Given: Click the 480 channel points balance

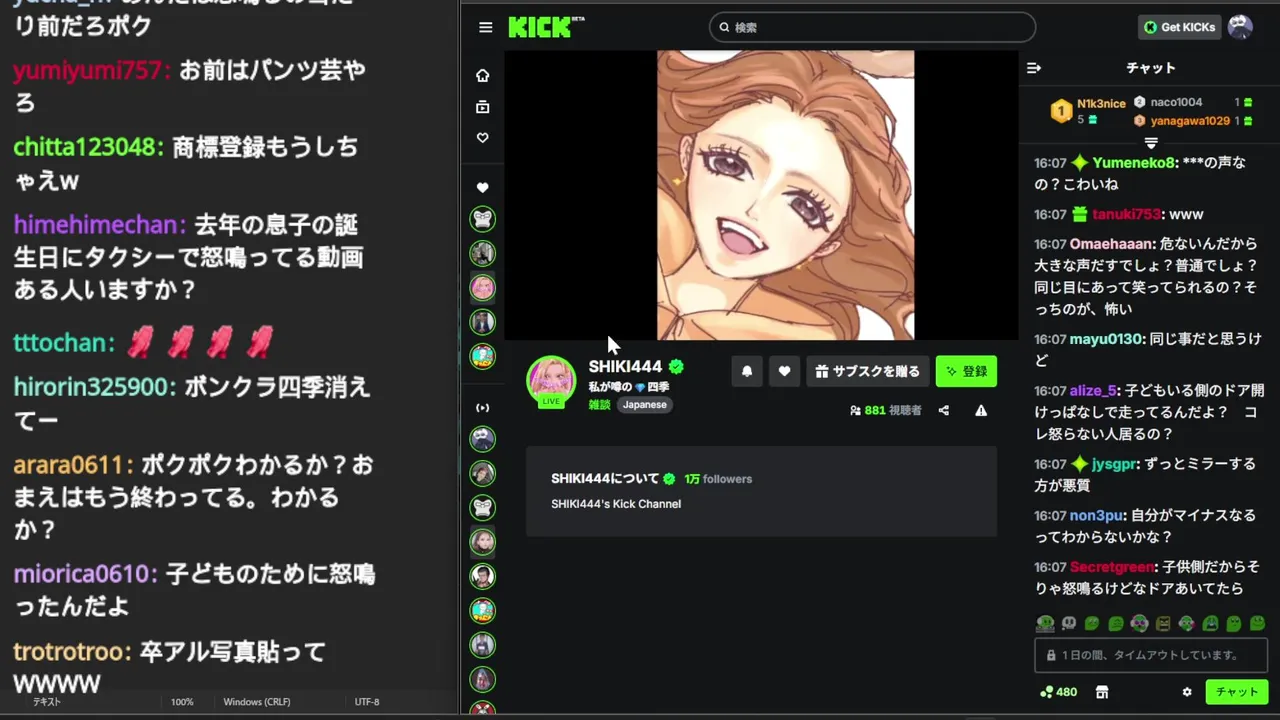Looking at the screenshot, I should [x=1059, y=692].
